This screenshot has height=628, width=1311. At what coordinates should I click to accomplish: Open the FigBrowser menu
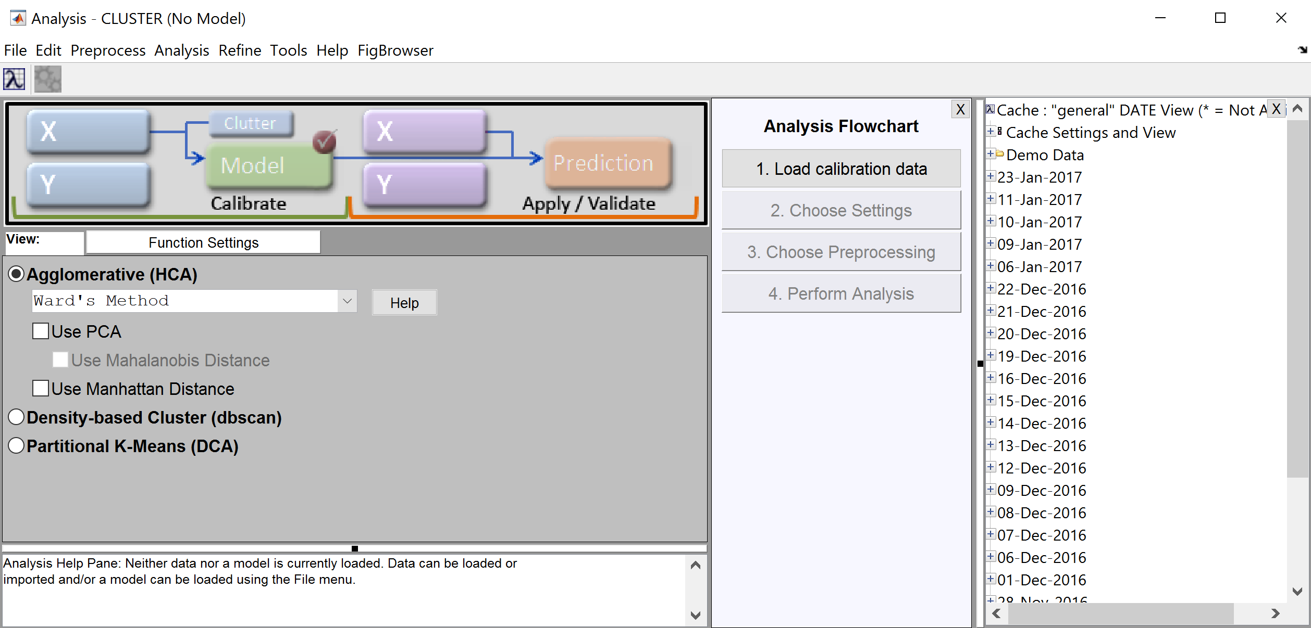pos(395,50)
